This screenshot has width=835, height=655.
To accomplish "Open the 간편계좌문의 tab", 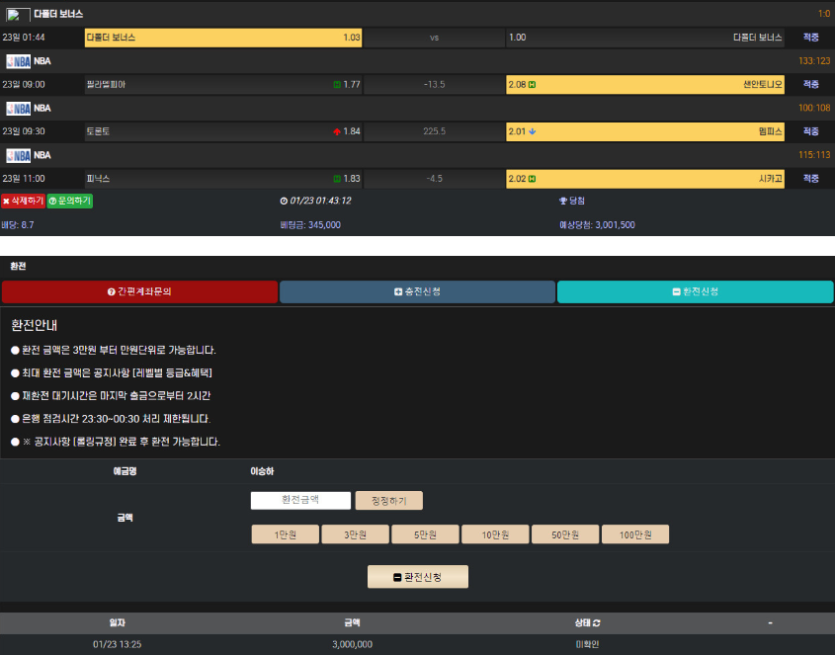I will coord(140,292).
